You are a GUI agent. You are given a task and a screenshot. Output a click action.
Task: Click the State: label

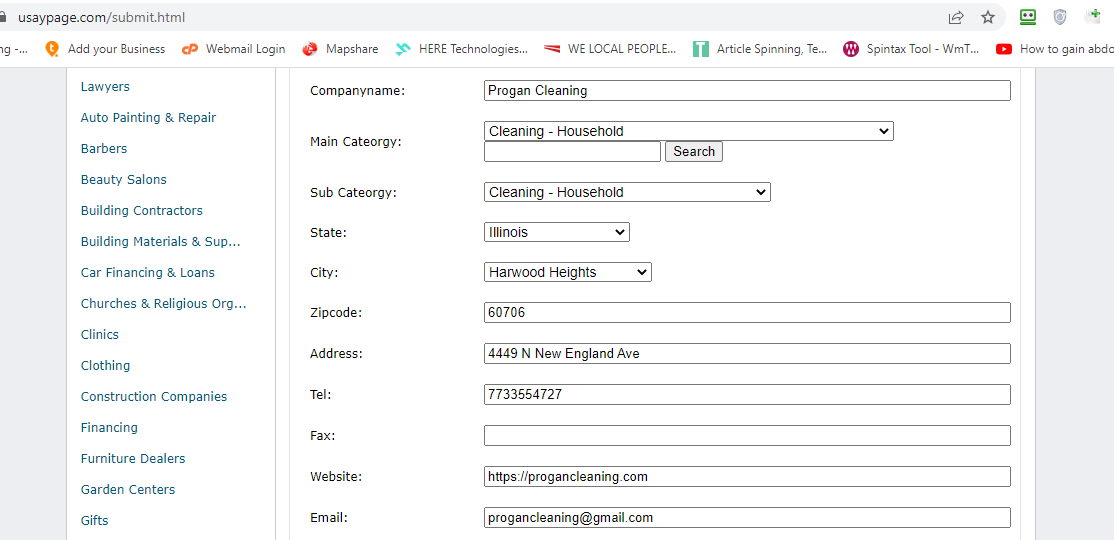[x=328, y=232]
